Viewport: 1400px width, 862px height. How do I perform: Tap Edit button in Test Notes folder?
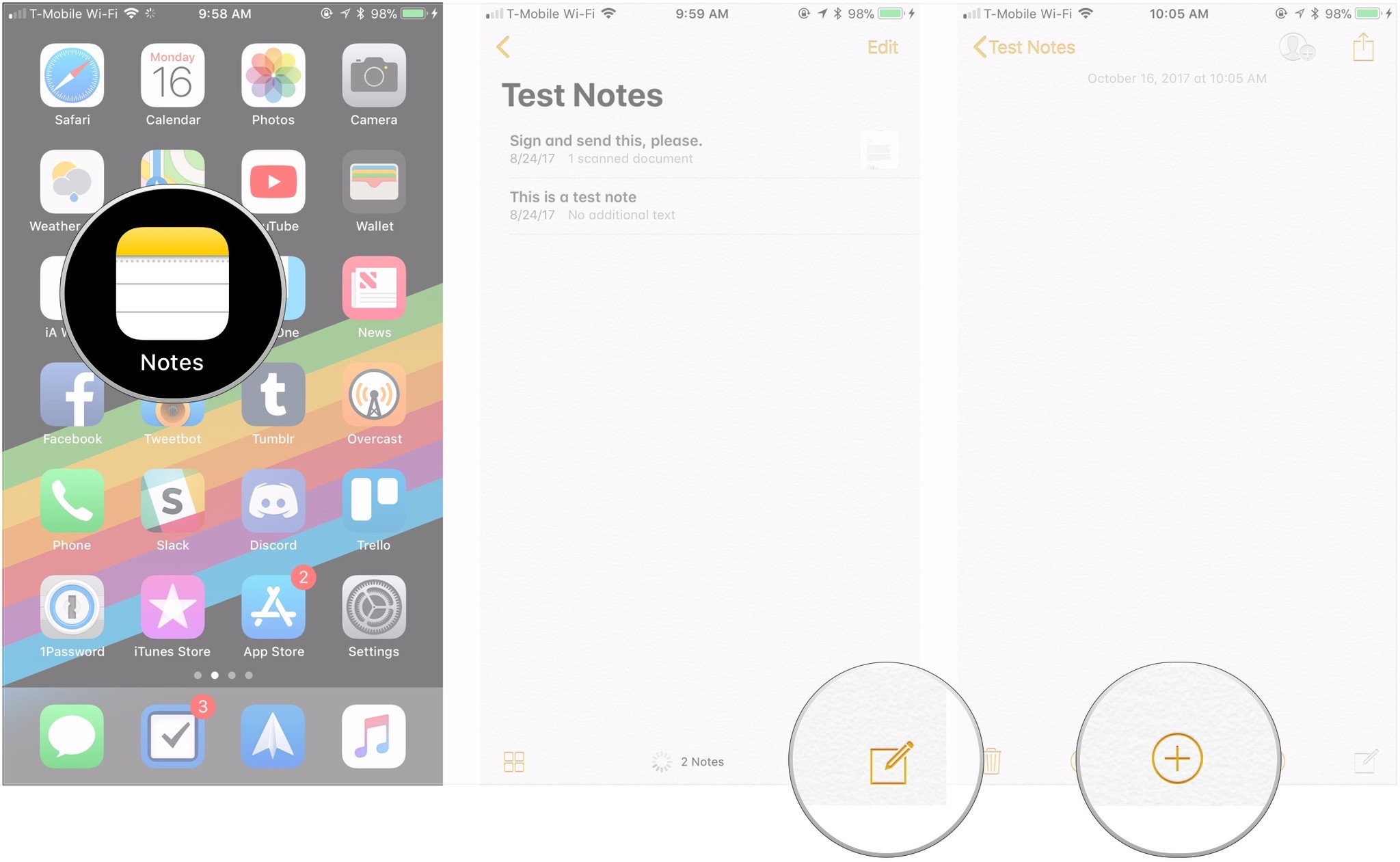884,46
